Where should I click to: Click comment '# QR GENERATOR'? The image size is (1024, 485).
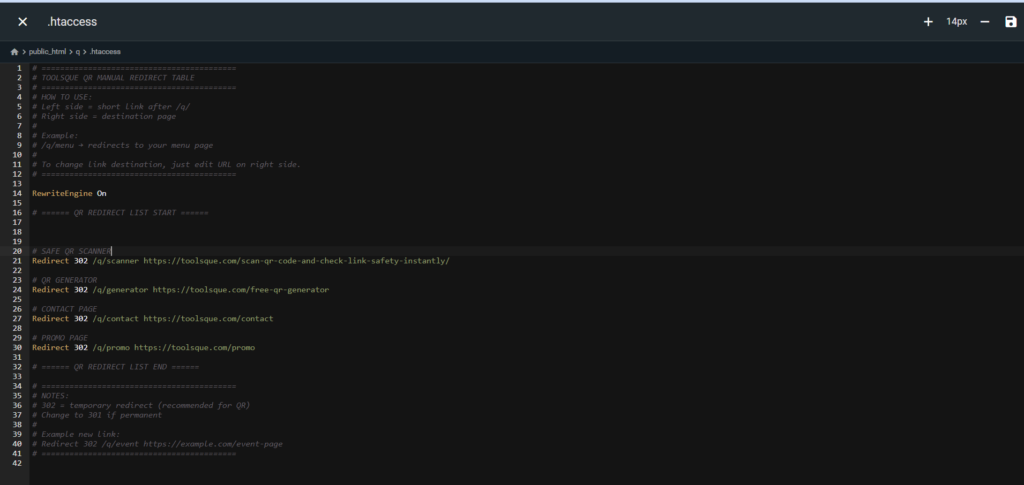click(x=65, y=280)
